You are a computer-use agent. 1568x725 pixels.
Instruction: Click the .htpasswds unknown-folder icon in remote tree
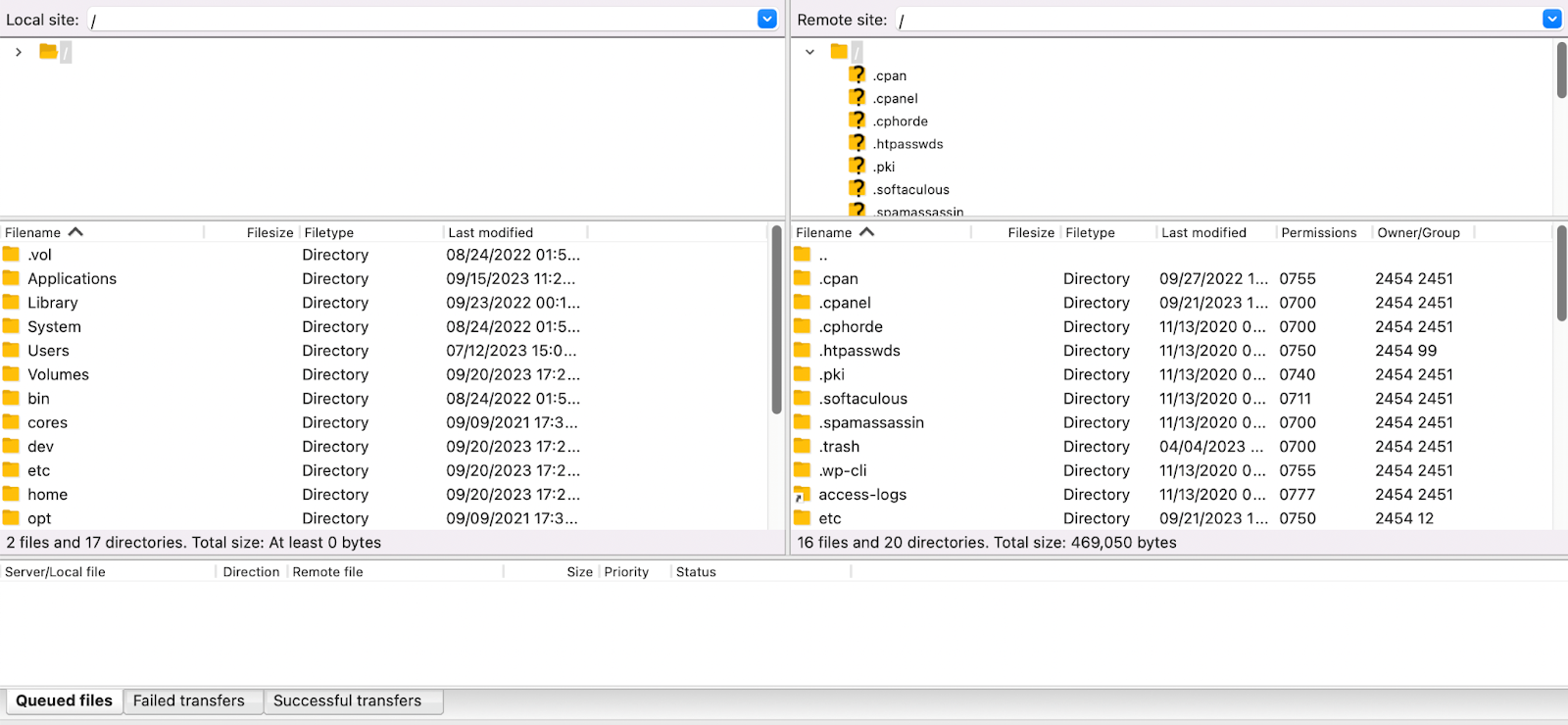pos(857,143)
